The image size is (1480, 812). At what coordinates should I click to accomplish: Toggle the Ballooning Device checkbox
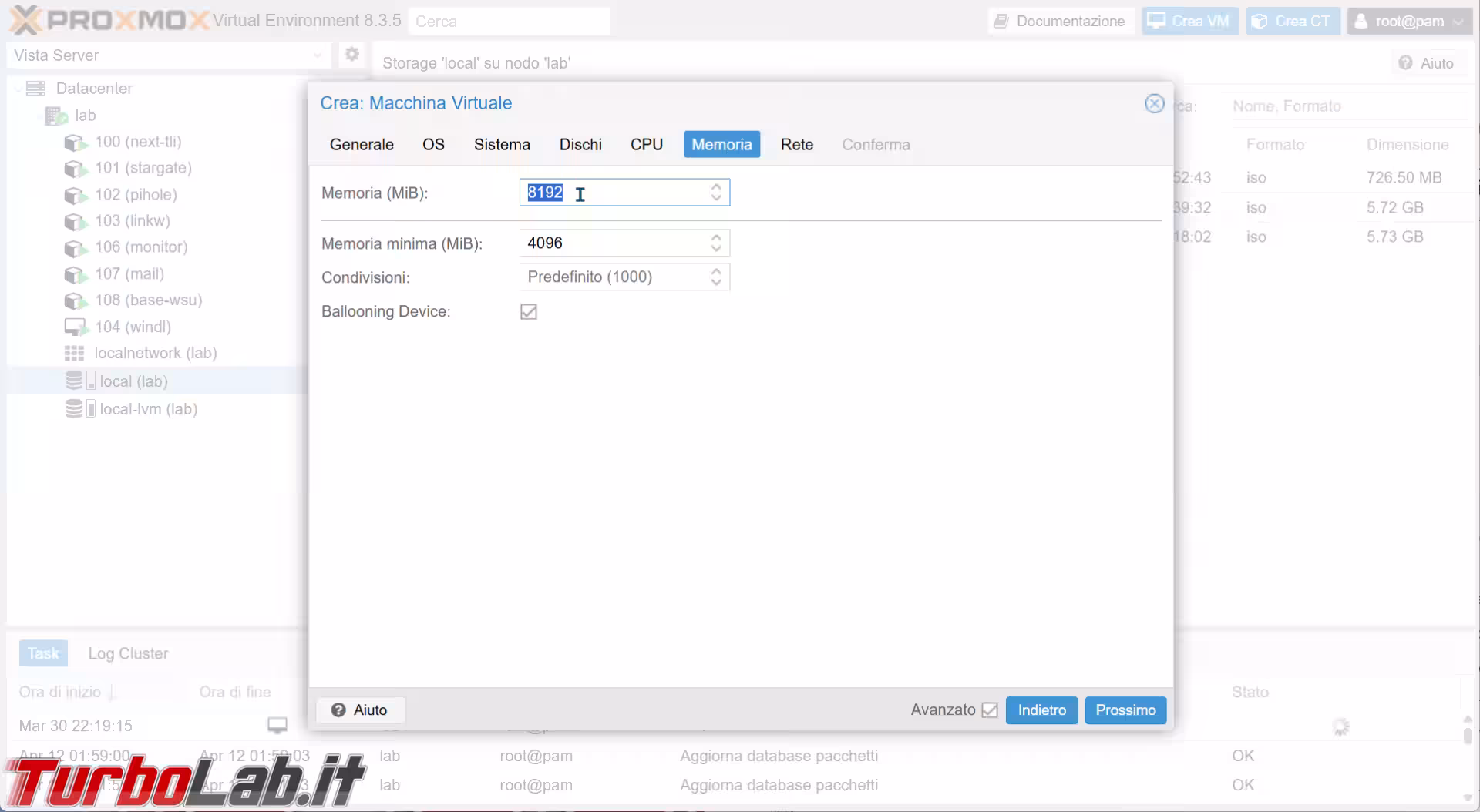(x=529, y=312)
